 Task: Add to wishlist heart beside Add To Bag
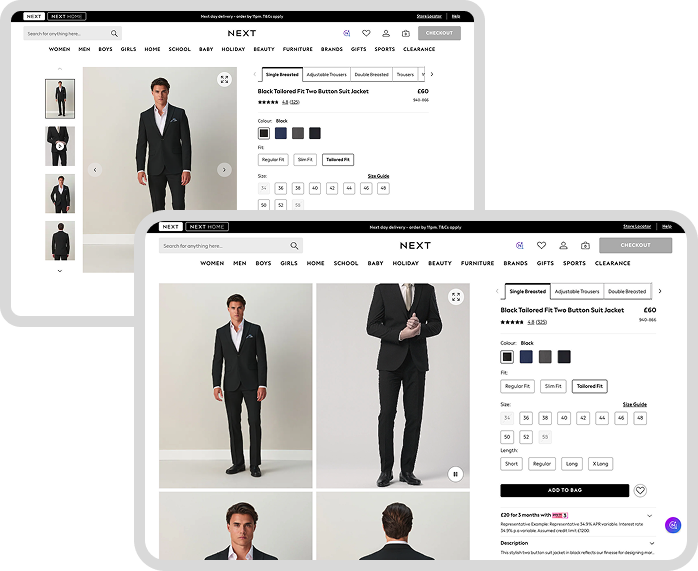[640, 490]
